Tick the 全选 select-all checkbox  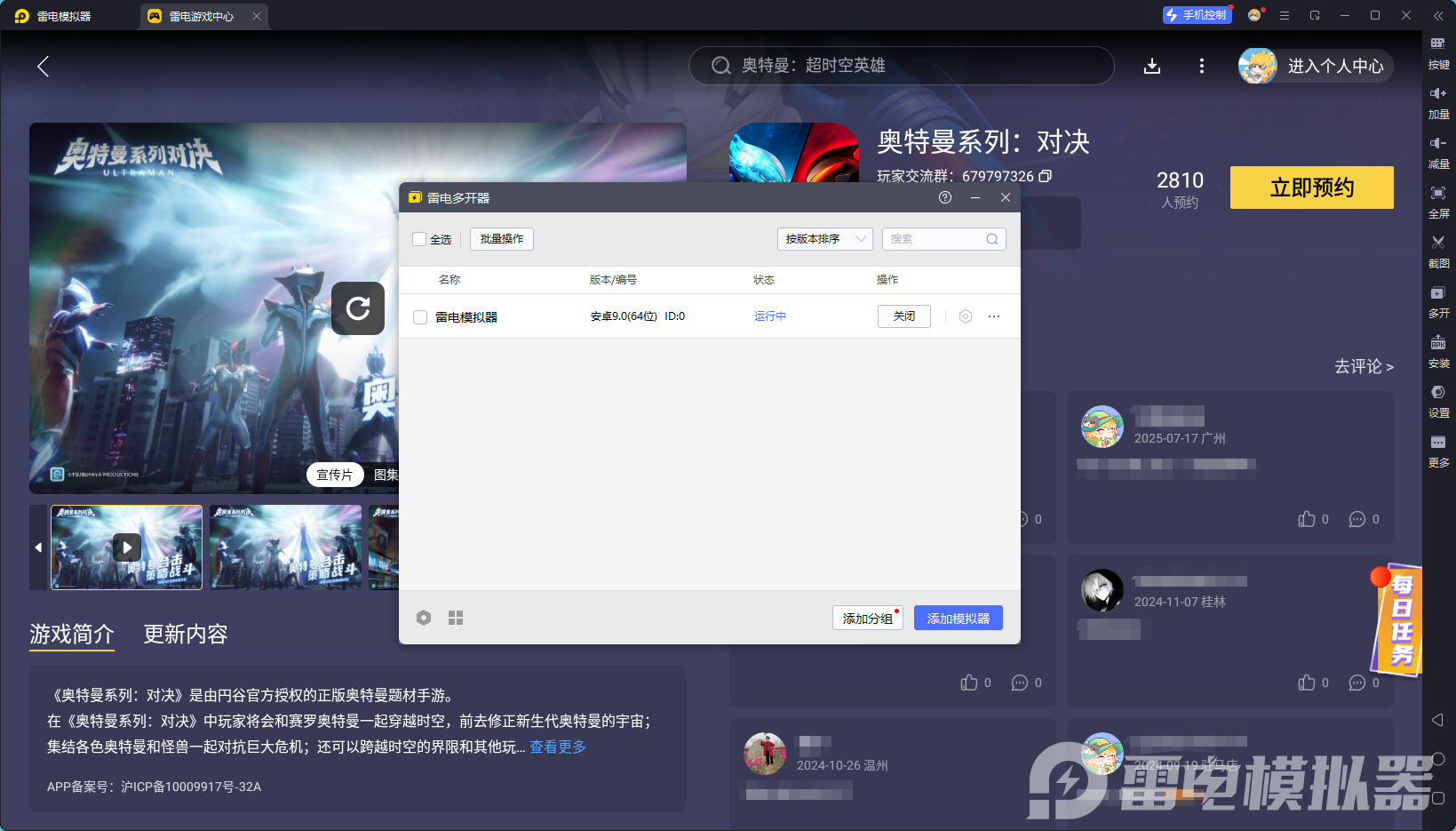(419, 239)
